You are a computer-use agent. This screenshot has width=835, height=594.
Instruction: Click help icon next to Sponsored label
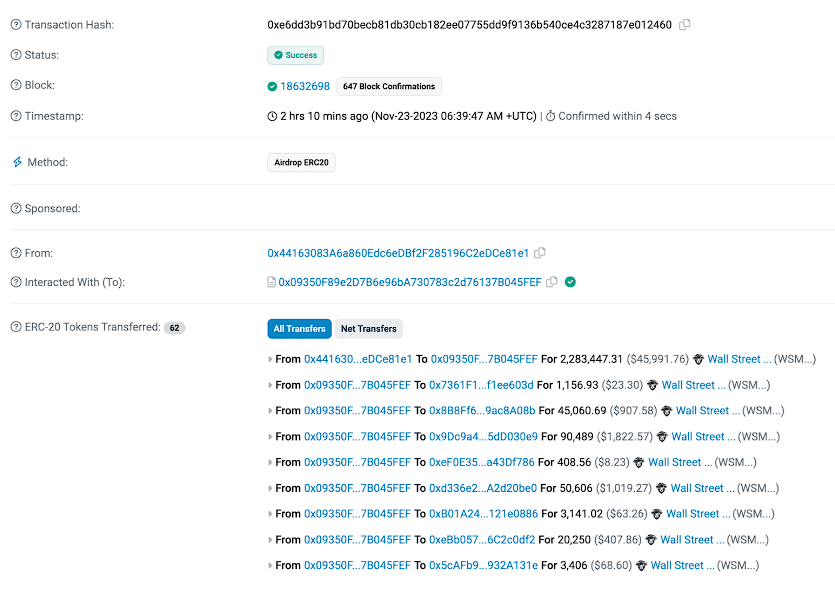pyautogui.click(x=16, y=208)
